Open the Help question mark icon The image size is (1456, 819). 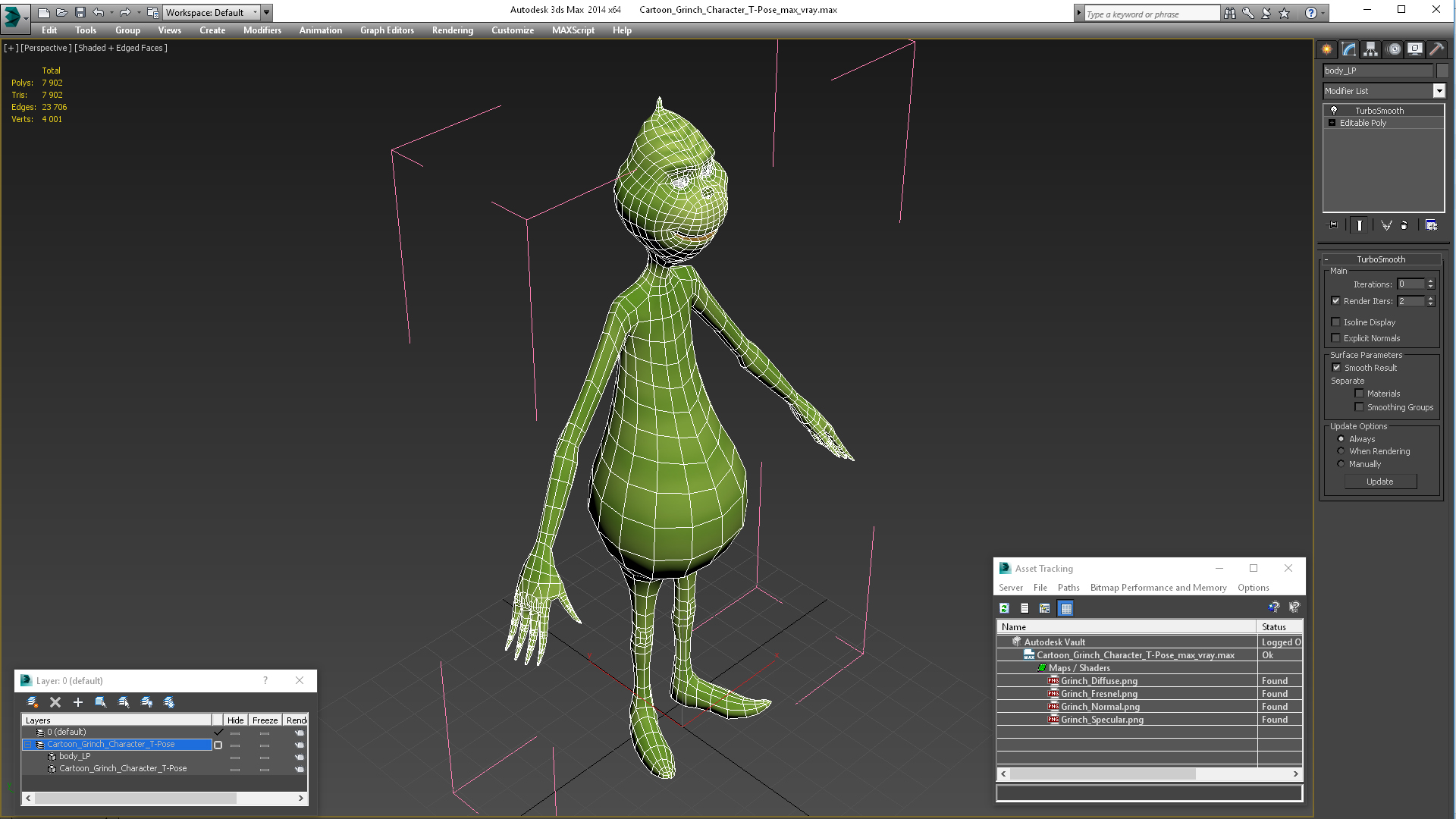point(1311,13)
